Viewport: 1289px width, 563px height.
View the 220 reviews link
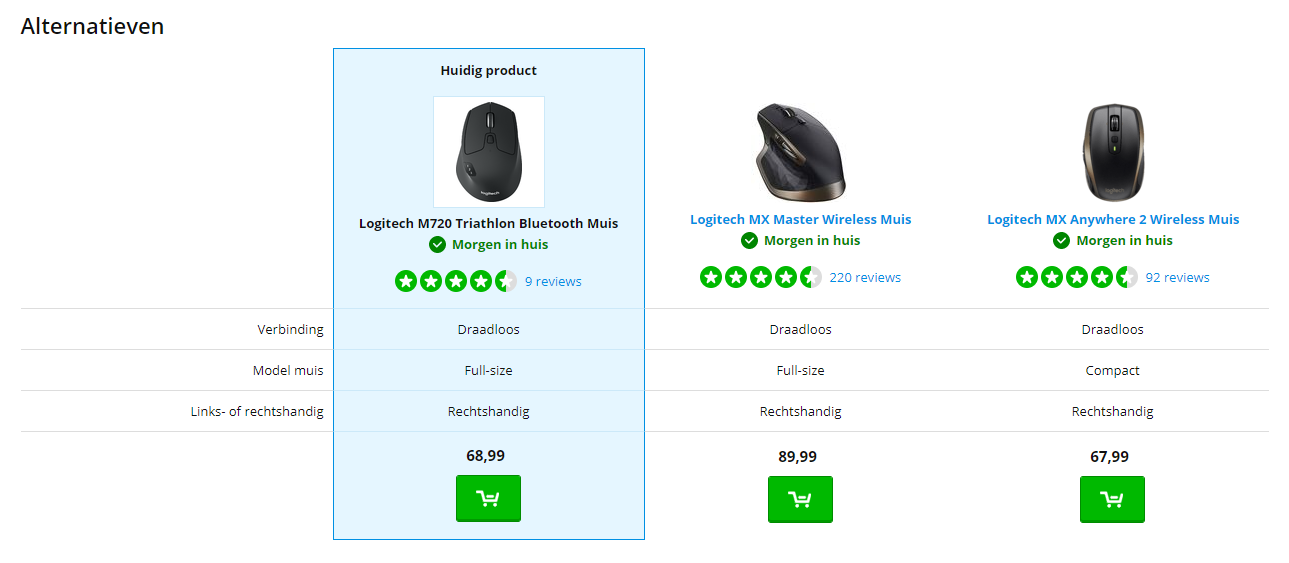pyautogui.click(x=865, y=277)
